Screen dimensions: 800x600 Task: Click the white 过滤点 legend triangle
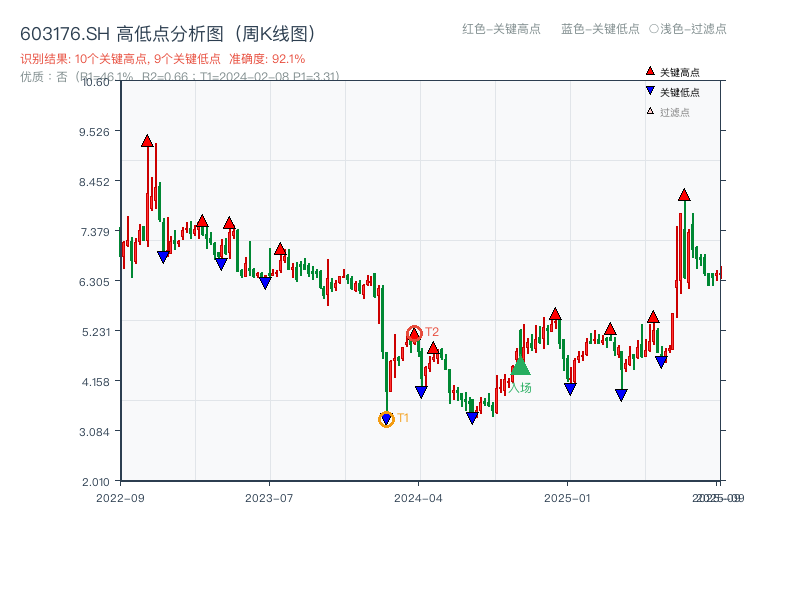coord(650,111)
